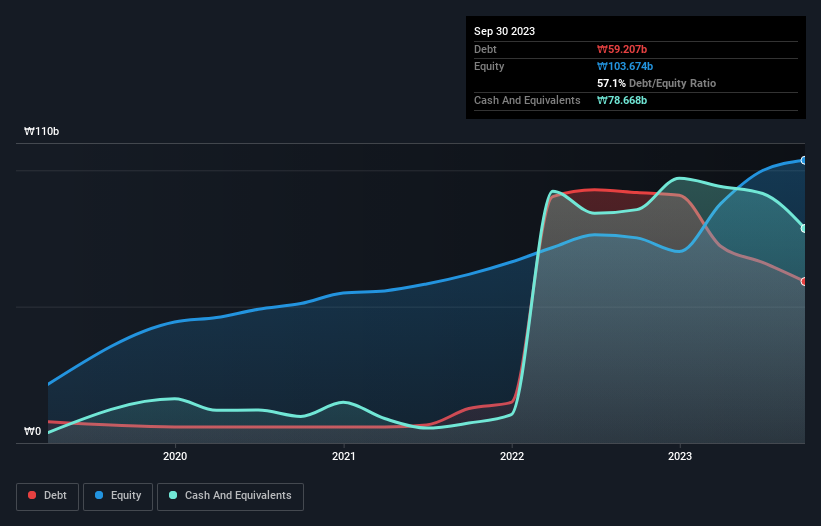This screenshot has width=821, height=526.
Task: Click the red Debt endpoint marker
Action: pyautogui.click(x=804, y=282)
